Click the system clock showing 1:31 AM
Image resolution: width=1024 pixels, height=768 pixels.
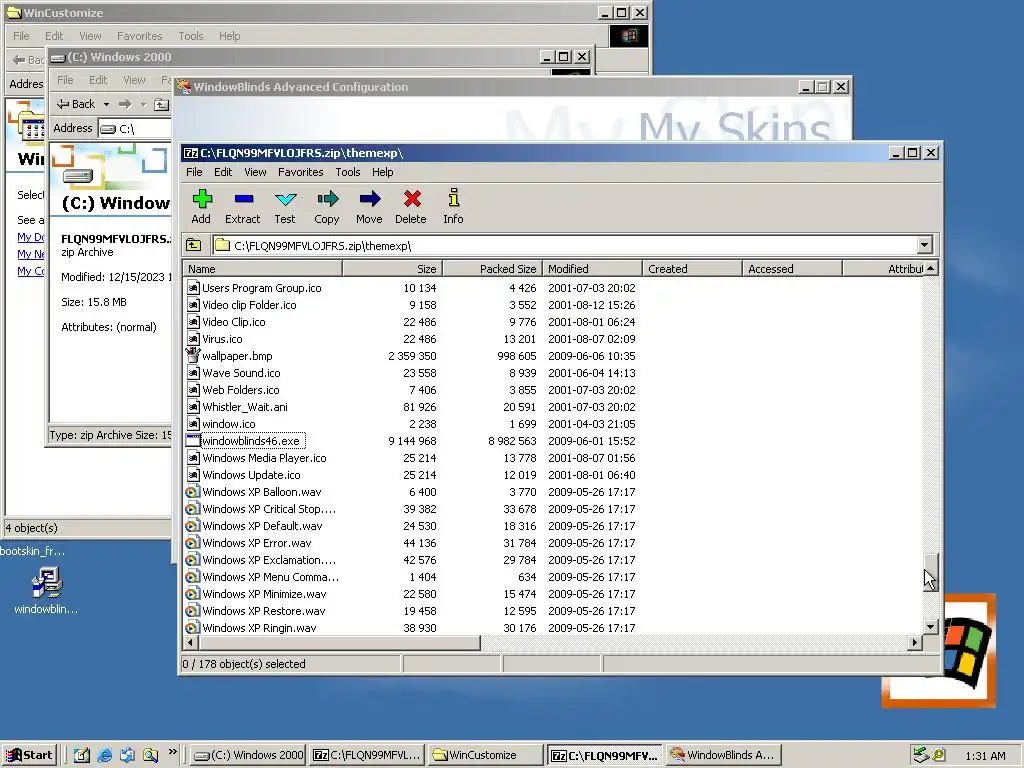pos(985,756)
